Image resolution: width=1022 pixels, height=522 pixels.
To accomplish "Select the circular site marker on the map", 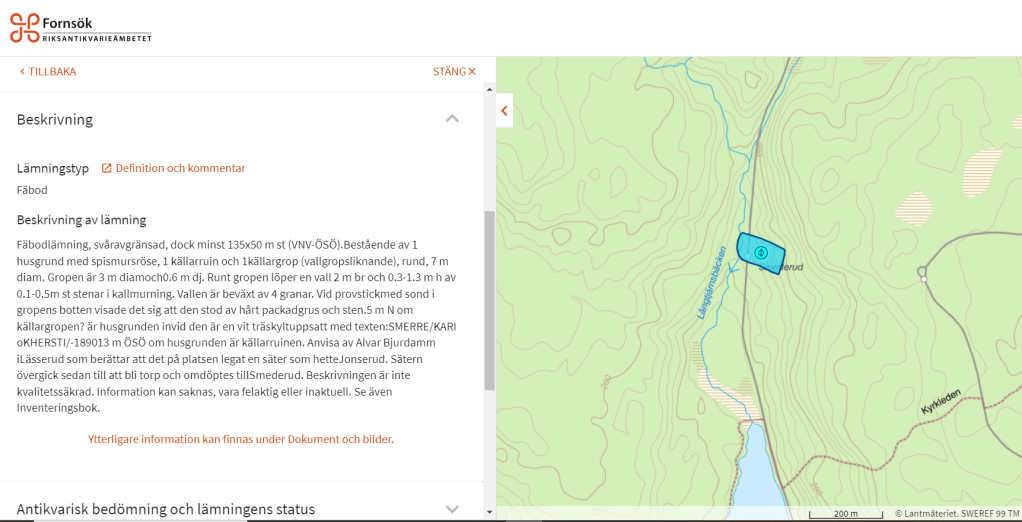I will (761, 251).
